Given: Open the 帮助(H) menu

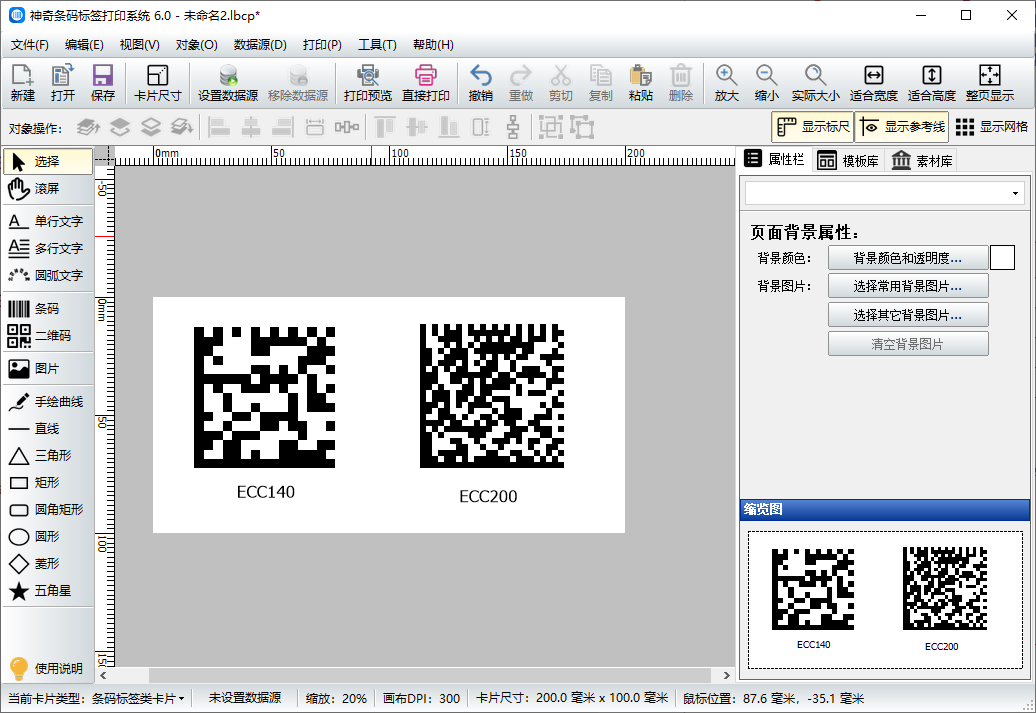Looking at the screenshot, I should (433, 45).
